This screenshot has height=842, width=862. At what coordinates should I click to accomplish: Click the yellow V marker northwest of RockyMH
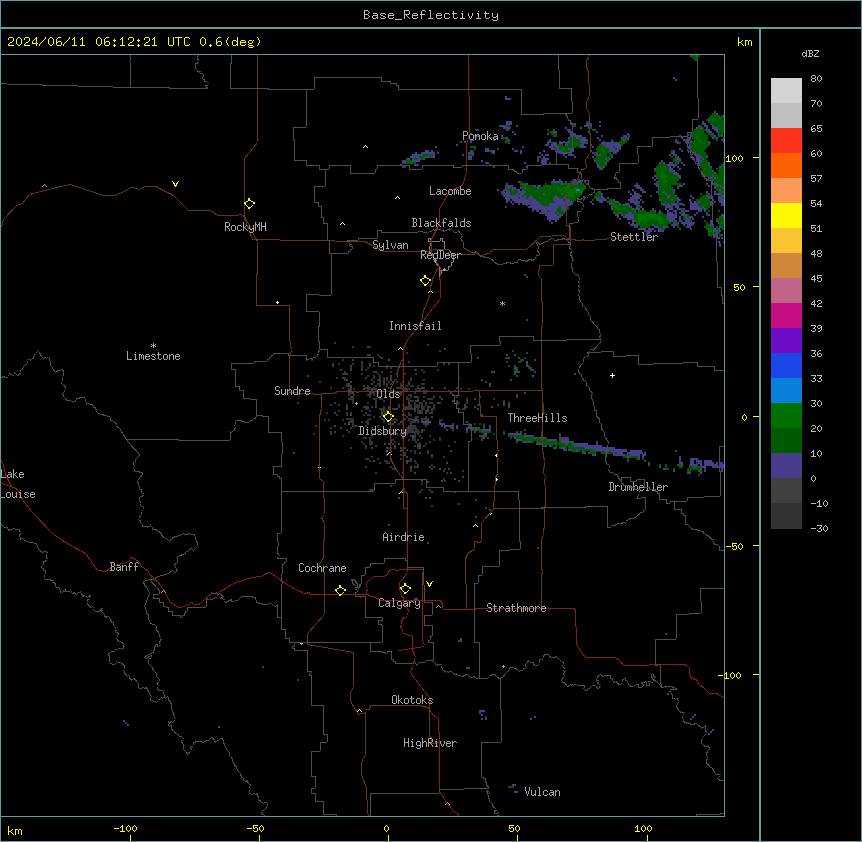[x=175, y=184]
